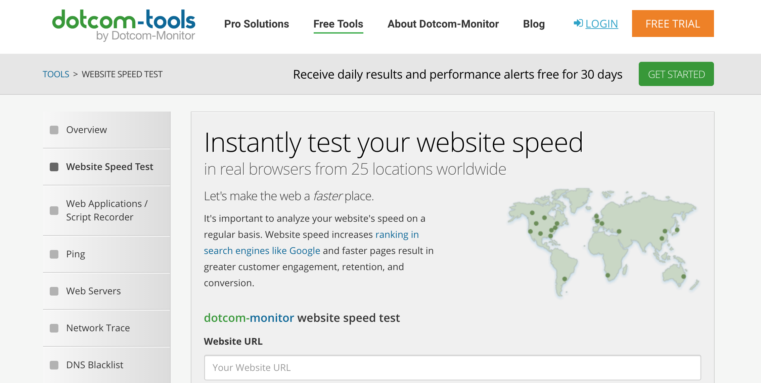Click the square icon beside Ping
Viewport: 761px width, 383px height.
(54, 254)
